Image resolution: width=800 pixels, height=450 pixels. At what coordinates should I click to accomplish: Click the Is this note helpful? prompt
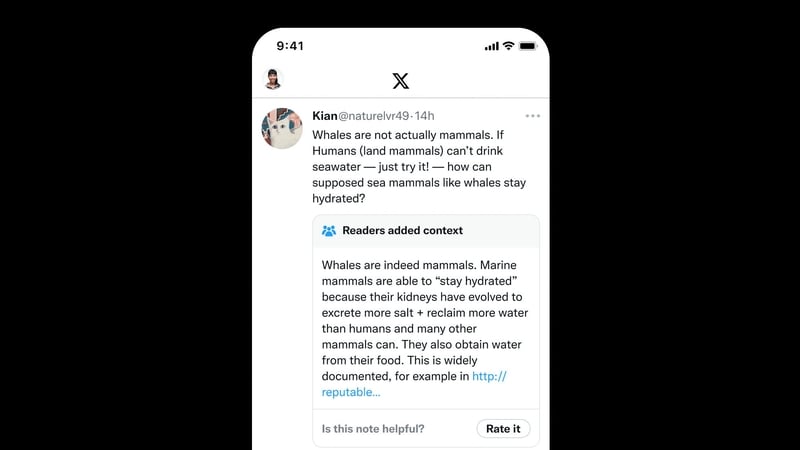(373, 429)
